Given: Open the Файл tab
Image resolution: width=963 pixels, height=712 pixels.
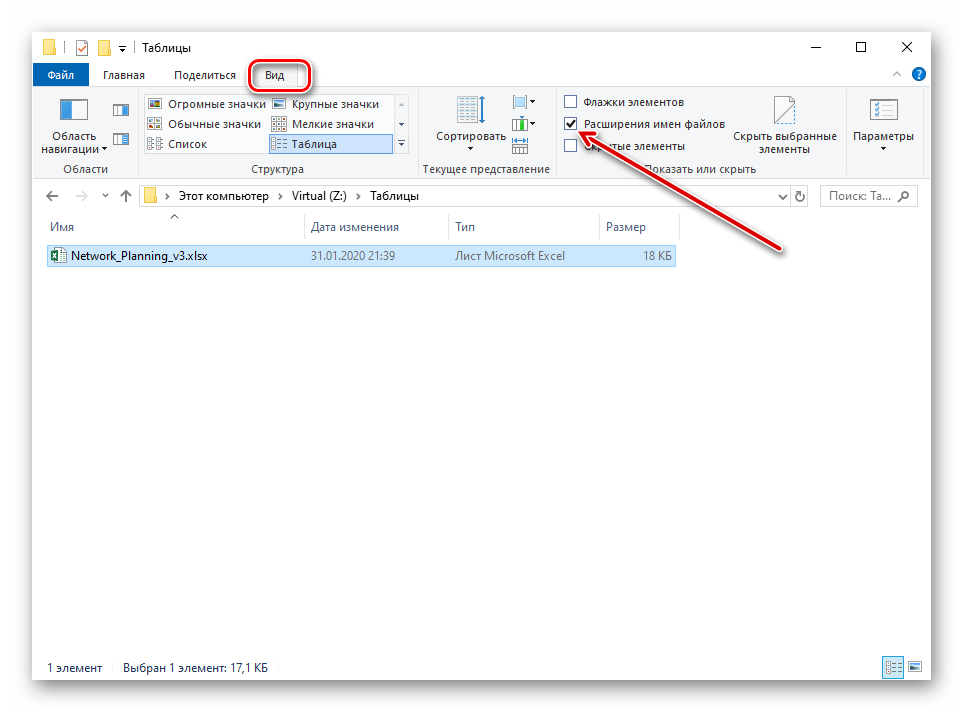Looking at the screenshot, I should pyautogui.click(x=61, y=75).
